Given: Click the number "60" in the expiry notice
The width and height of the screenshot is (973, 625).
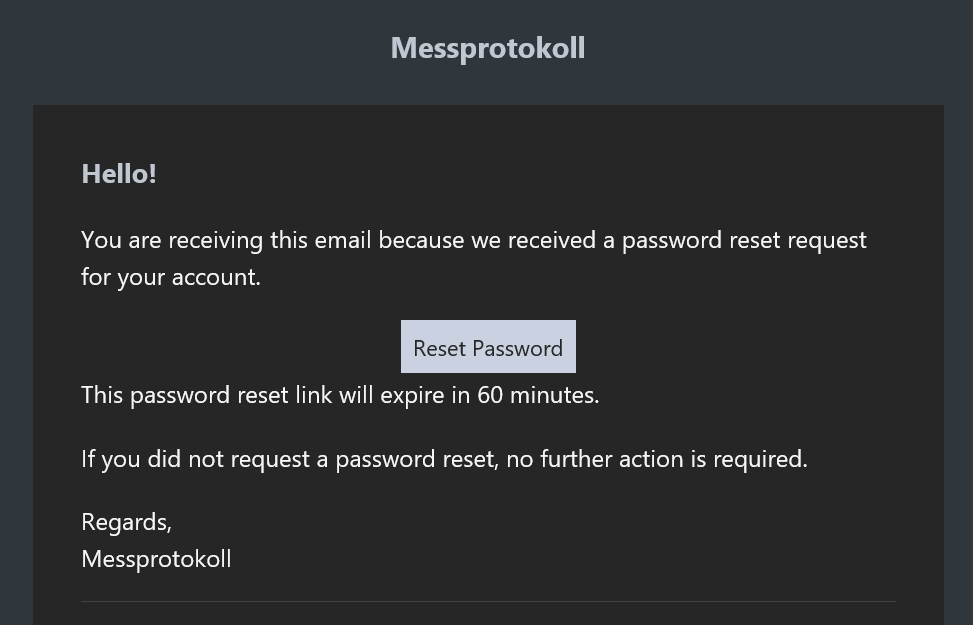Looking at the screenshot, I should [x=490, y=394].
